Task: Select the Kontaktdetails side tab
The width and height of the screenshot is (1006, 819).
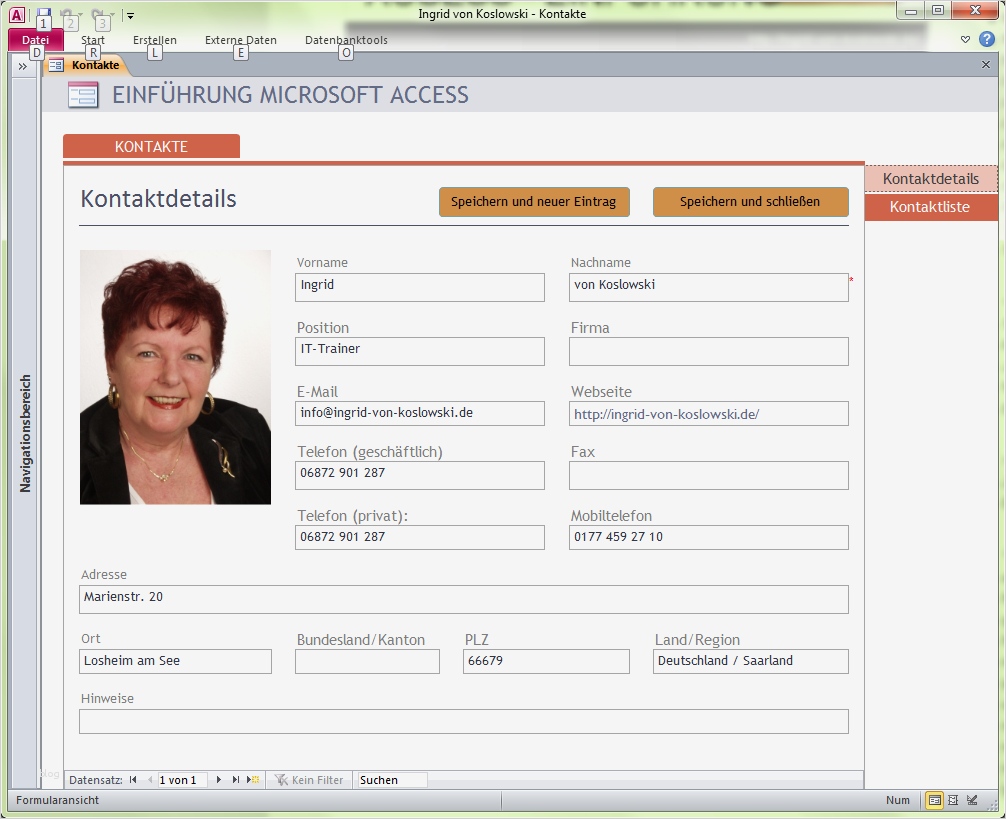Action: tap(930, 179)
